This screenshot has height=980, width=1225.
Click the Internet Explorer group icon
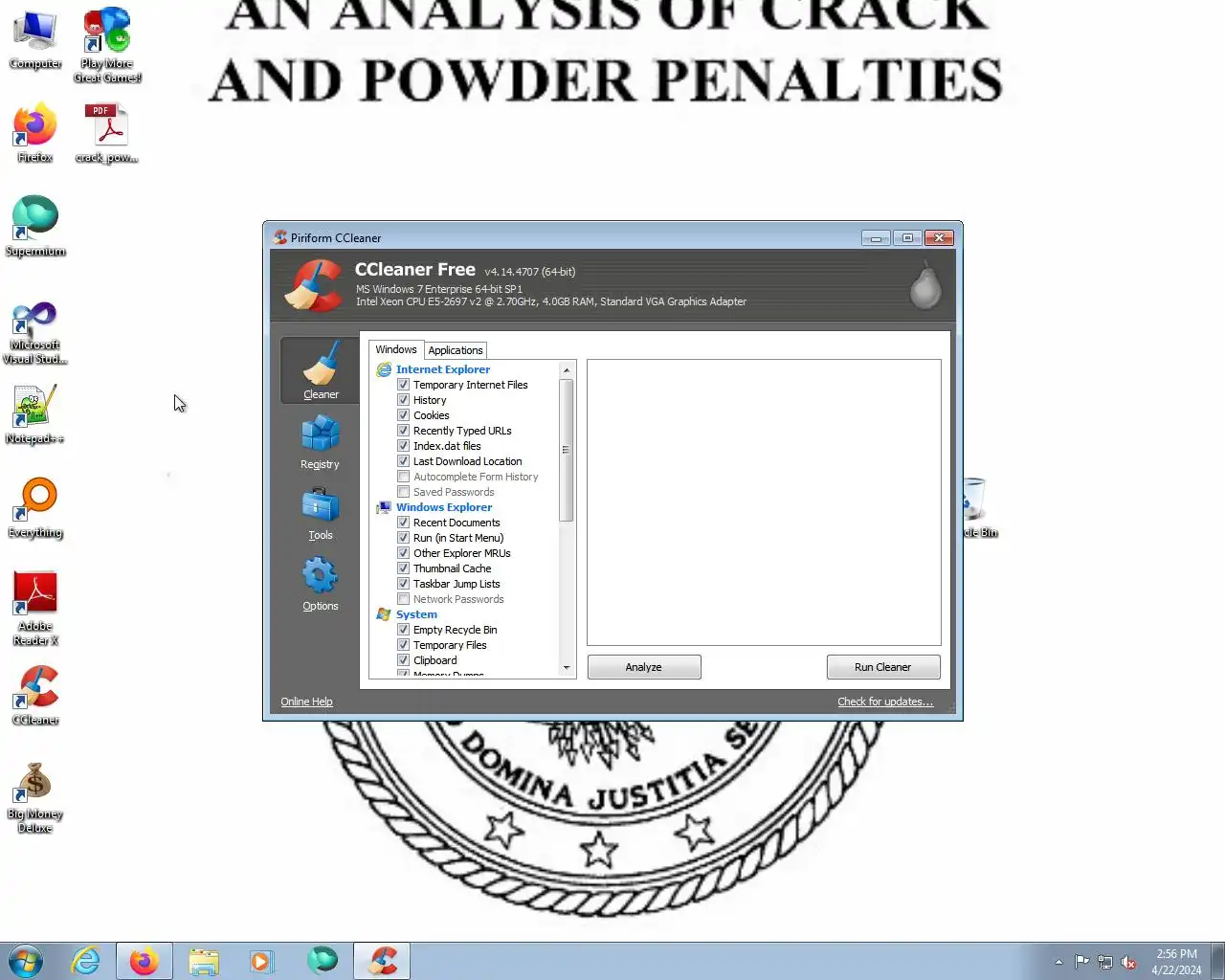pyautogui.click(x=384, y=369)
